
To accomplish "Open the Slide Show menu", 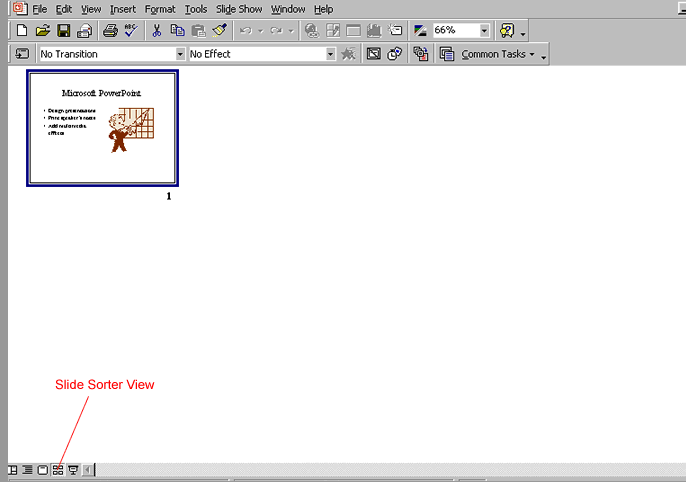I will 239,9.
